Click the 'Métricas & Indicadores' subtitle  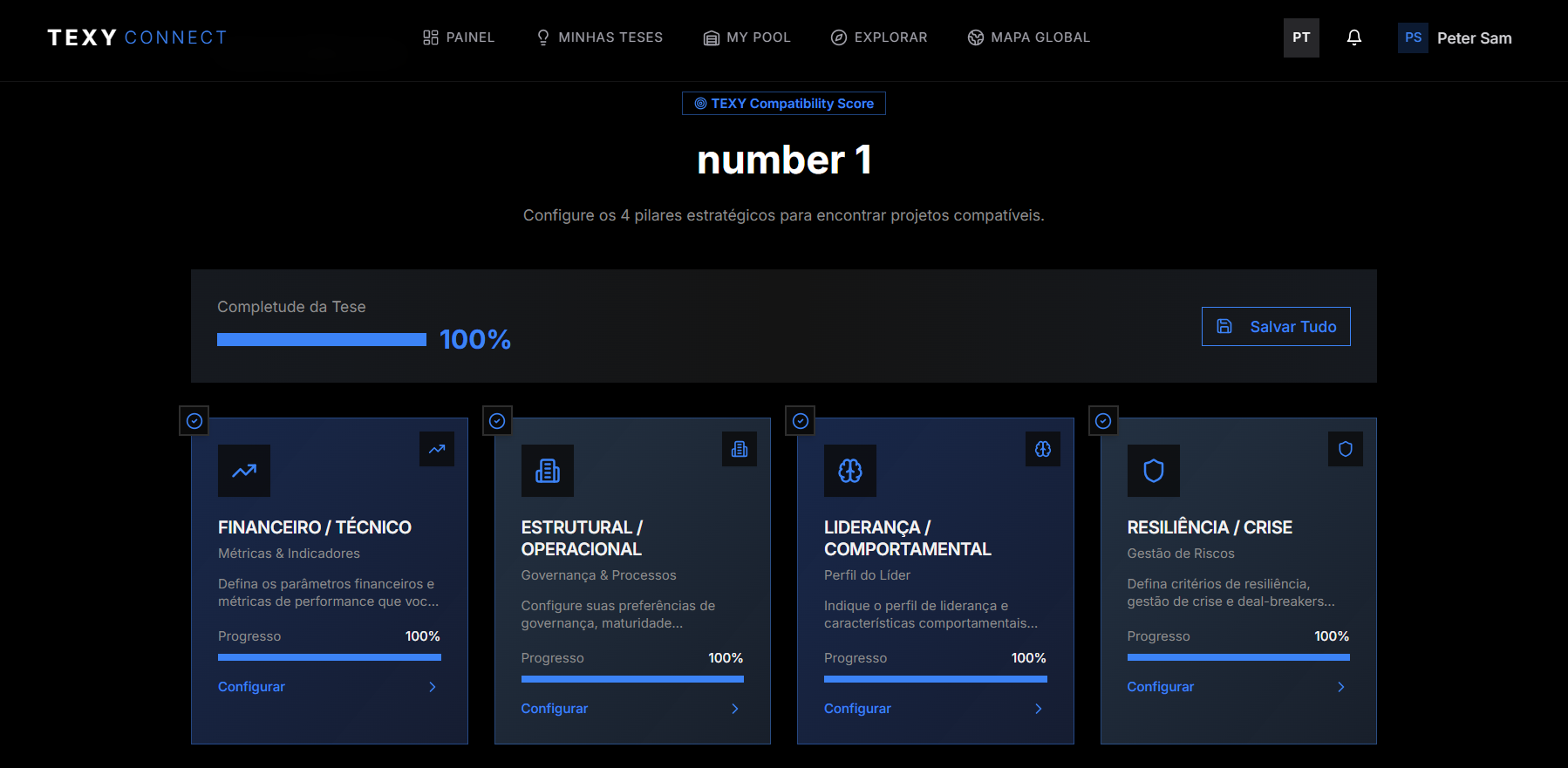coord(289,554)
